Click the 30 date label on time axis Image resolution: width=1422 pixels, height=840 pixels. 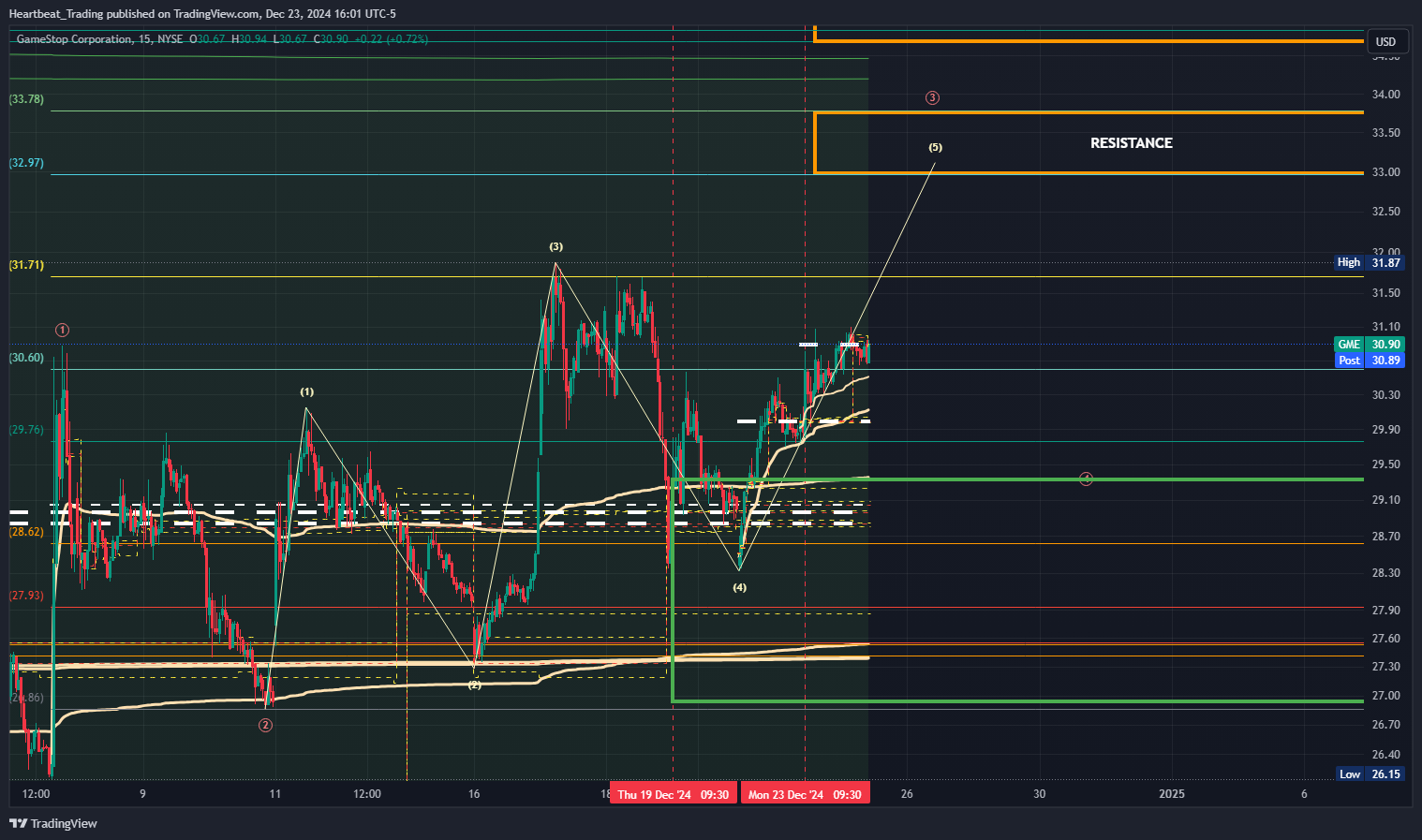click(x=1040, y=794)
